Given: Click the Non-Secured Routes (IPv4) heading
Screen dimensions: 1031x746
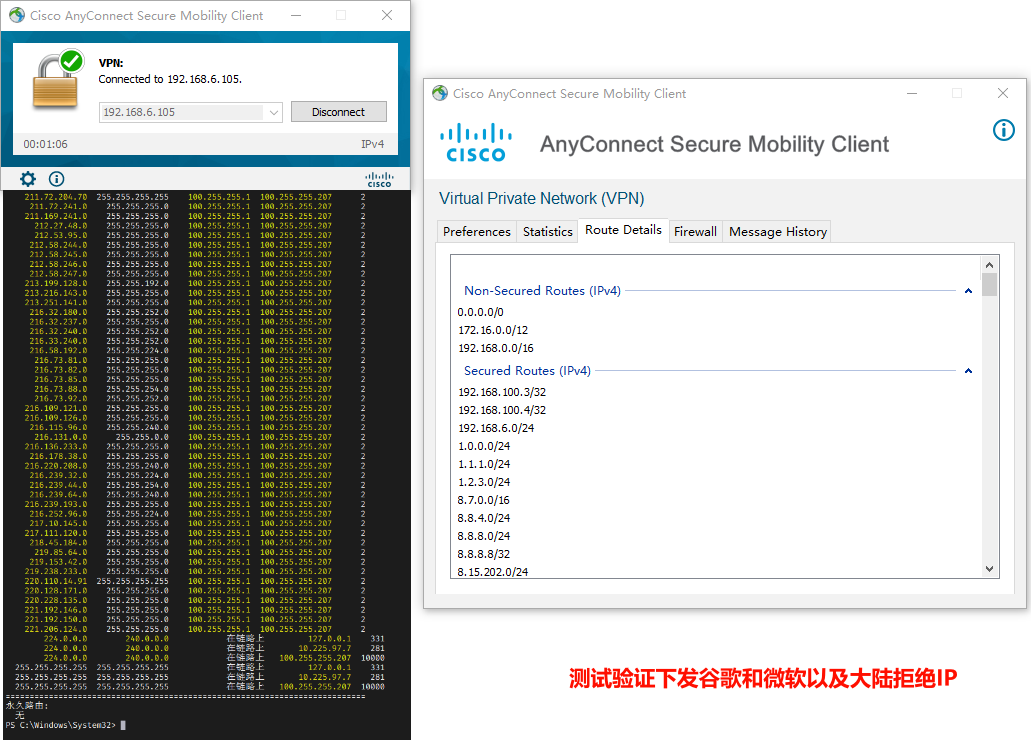Looking at the screenshot, I should point(542,291).
